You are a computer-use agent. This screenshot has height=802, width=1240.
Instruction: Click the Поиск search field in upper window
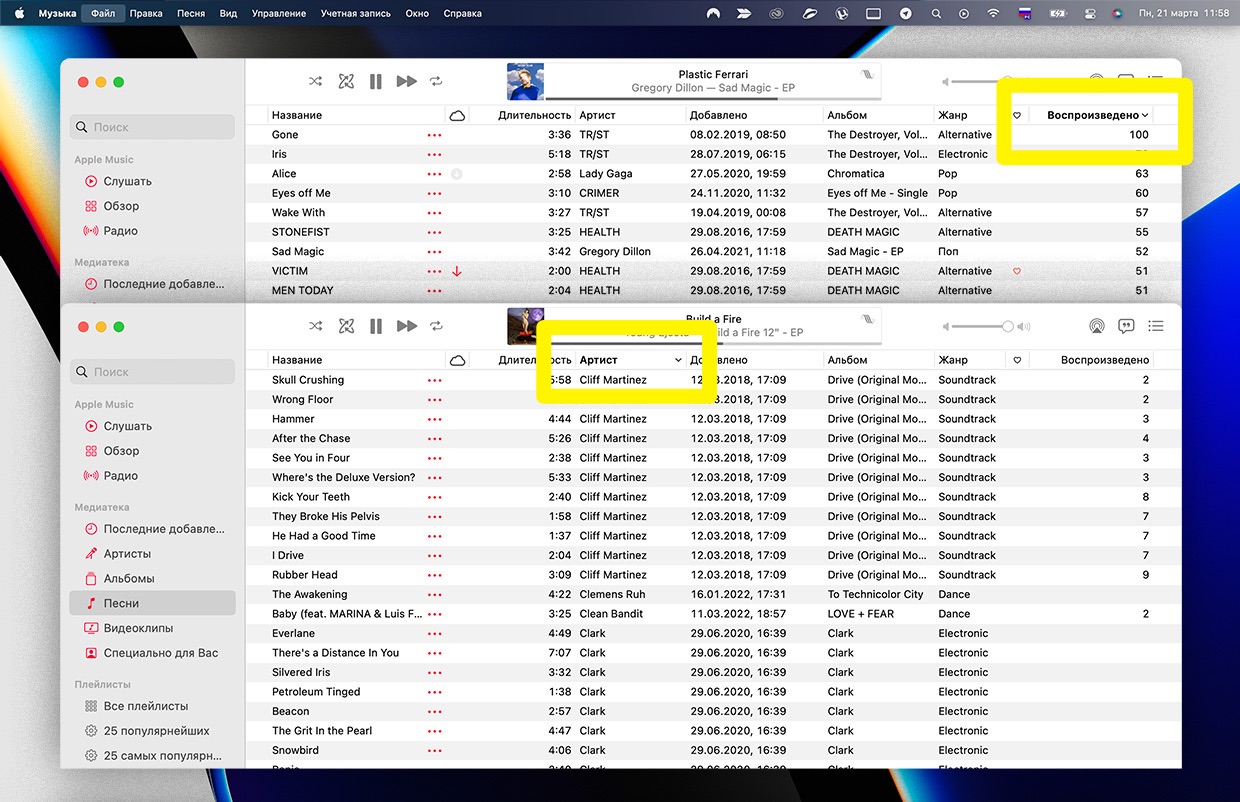coord(152,127)
